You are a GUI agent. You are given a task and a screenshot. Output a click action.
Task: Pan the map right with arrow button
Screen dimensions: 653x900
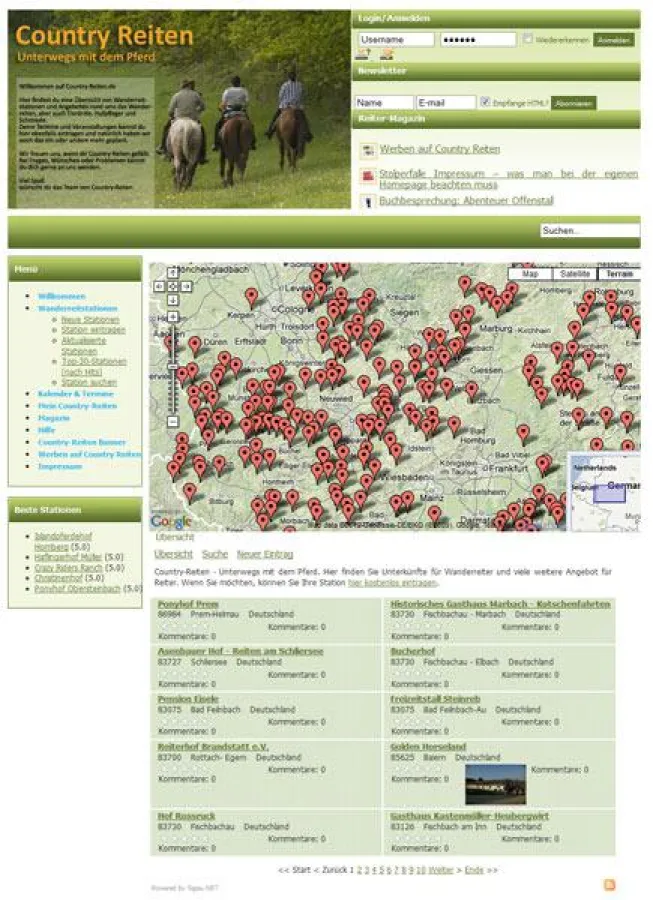tap(186, 286)
